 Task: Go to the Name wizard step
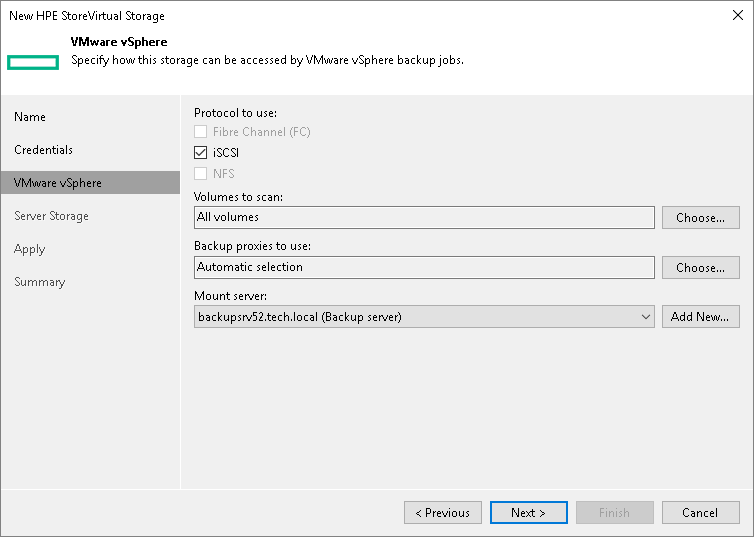point(30,117)
